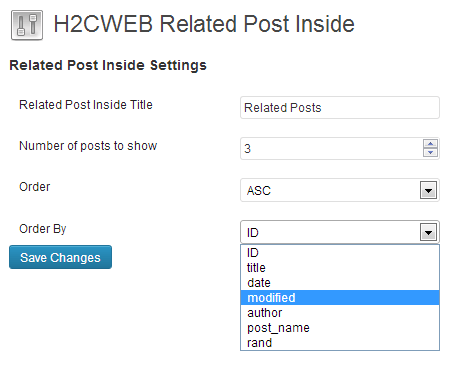Choose 'date' from the Order By list
This screenshot has width=461, height=392.
pyautogui.click(x=340, y=283)
